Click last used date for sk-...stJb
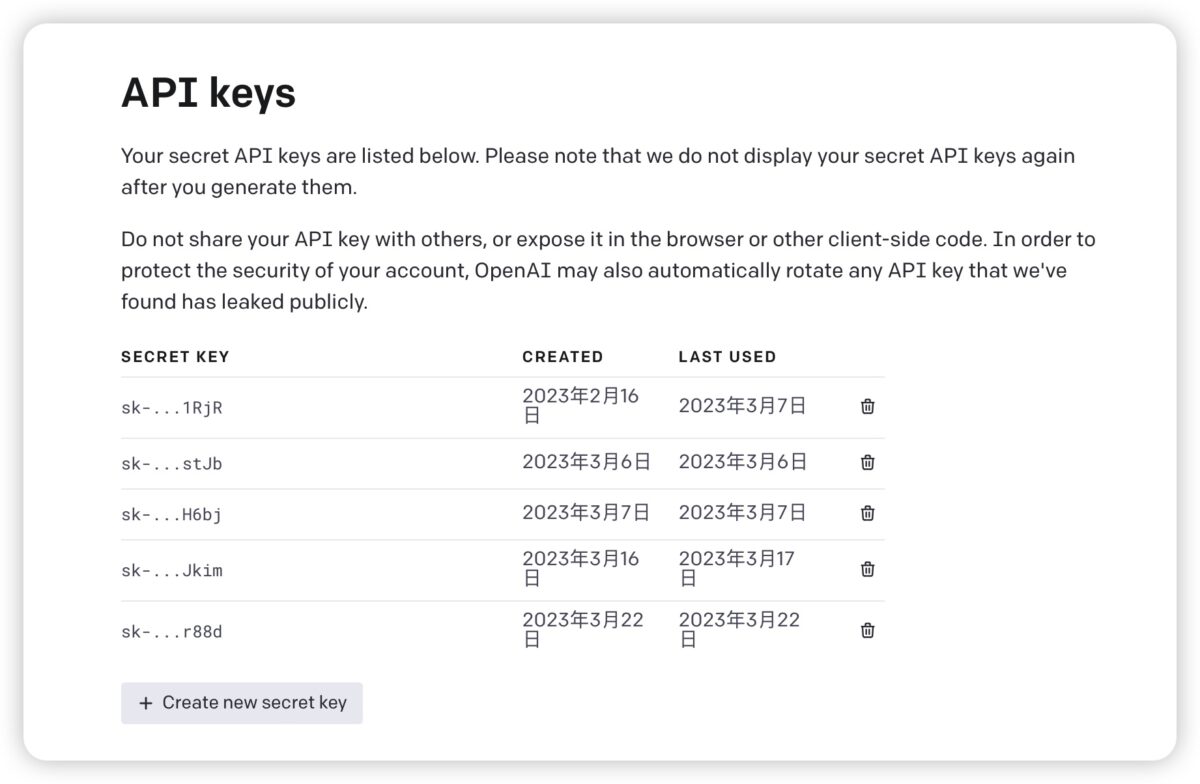This screenshot has height=784, width=1200. point(743,462)
